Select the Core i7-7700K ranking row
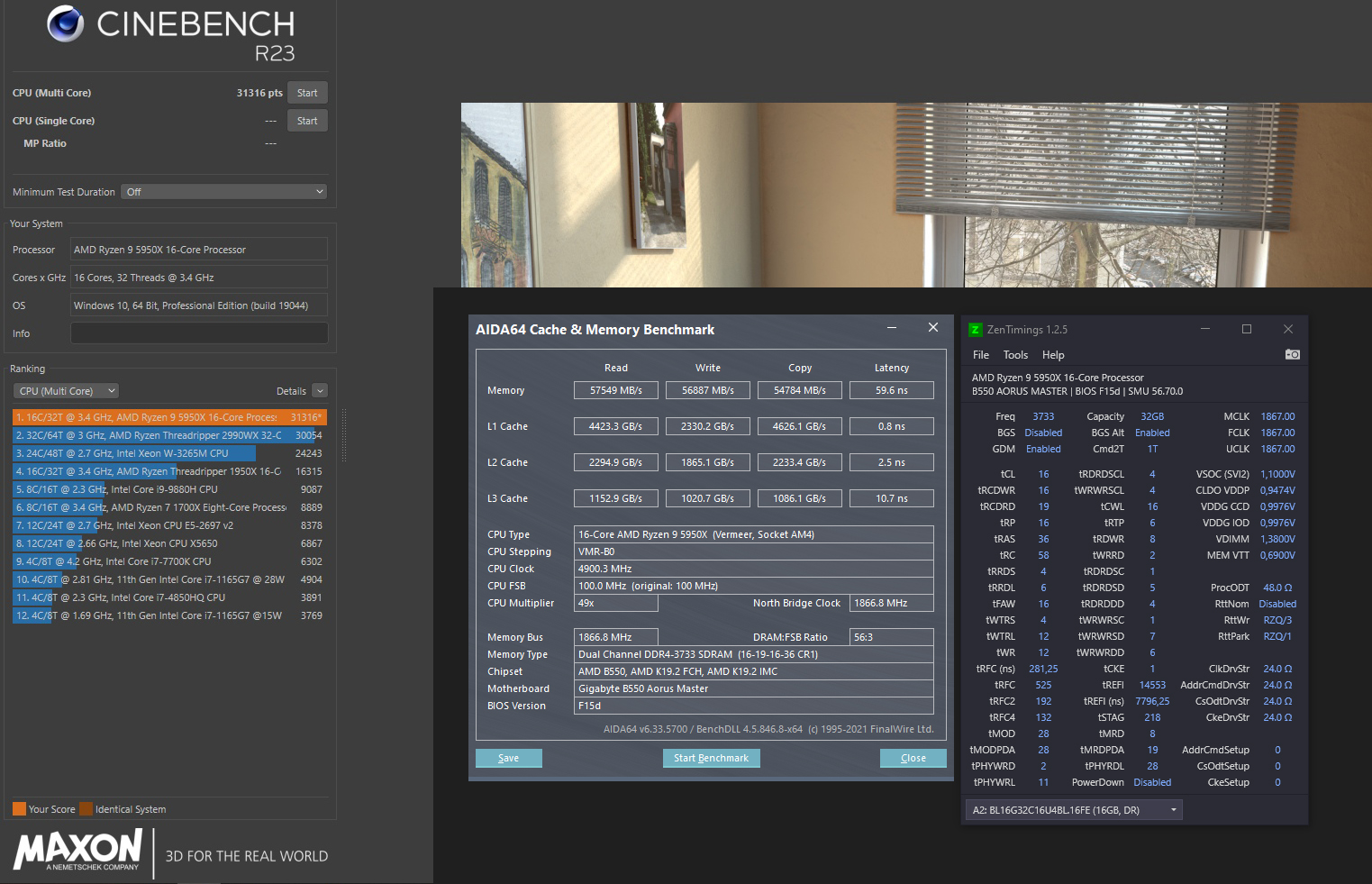1372x884 pixels. [x=169, y=561]
